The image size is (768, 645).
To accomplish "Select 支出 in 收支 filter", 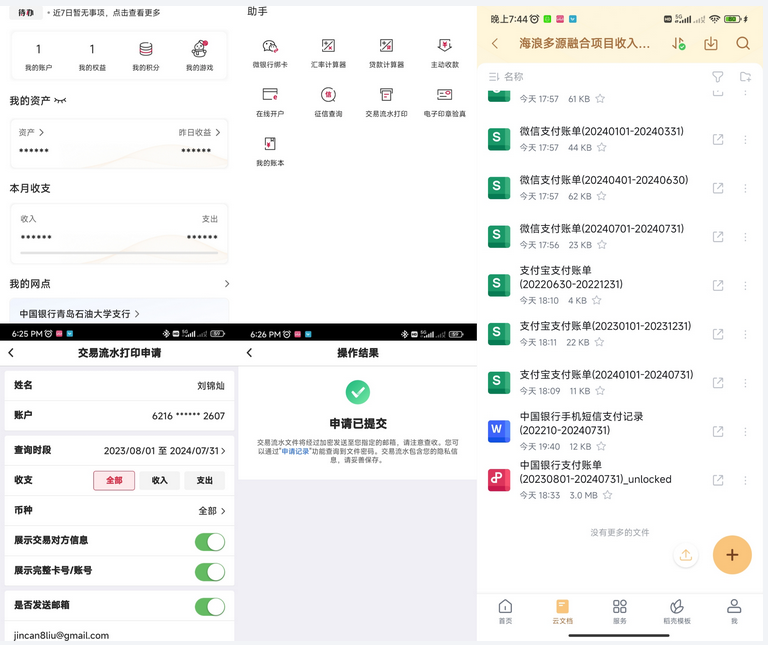I will pos(204,480).
